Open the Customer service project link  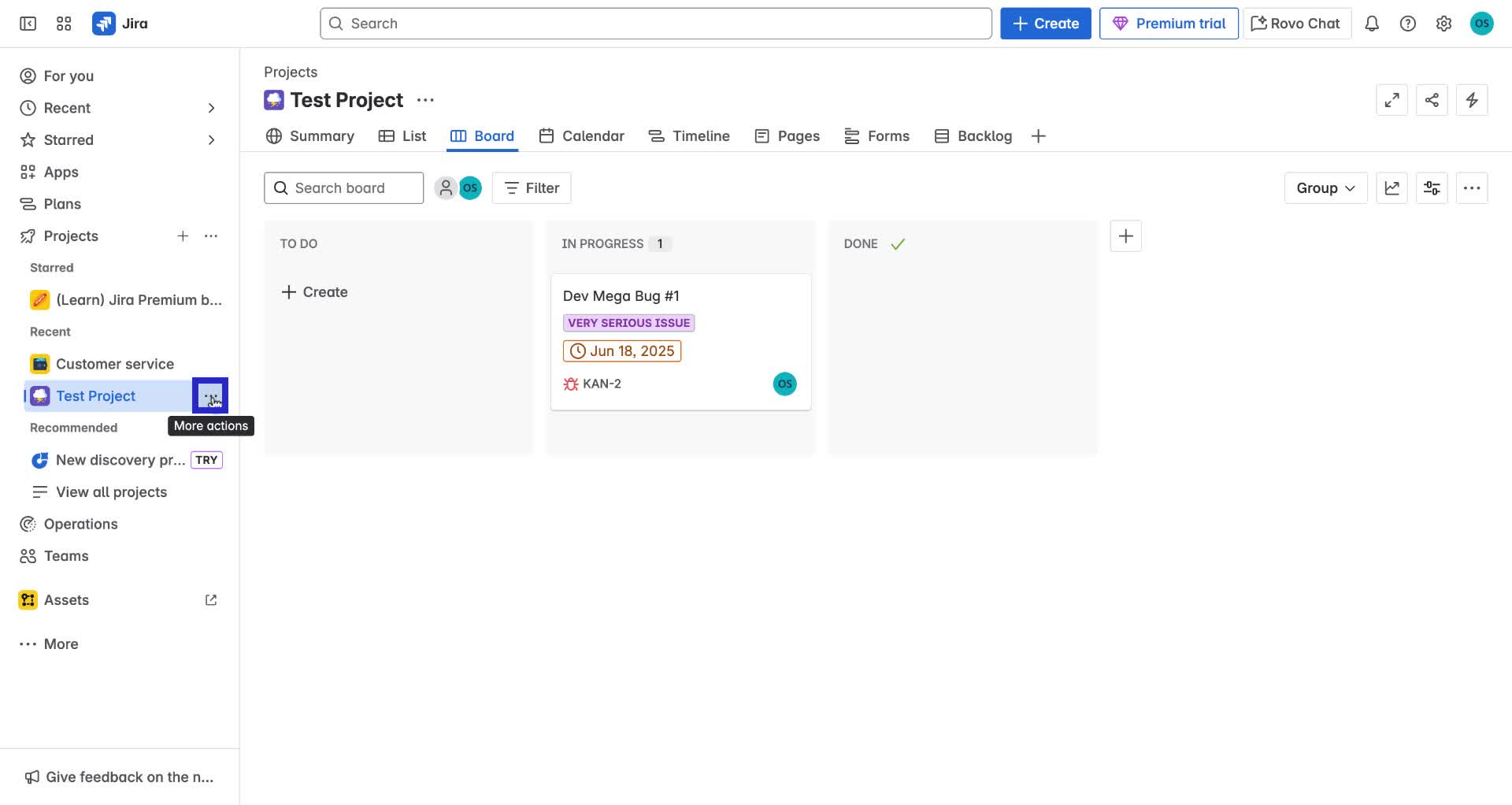point(115,363)
